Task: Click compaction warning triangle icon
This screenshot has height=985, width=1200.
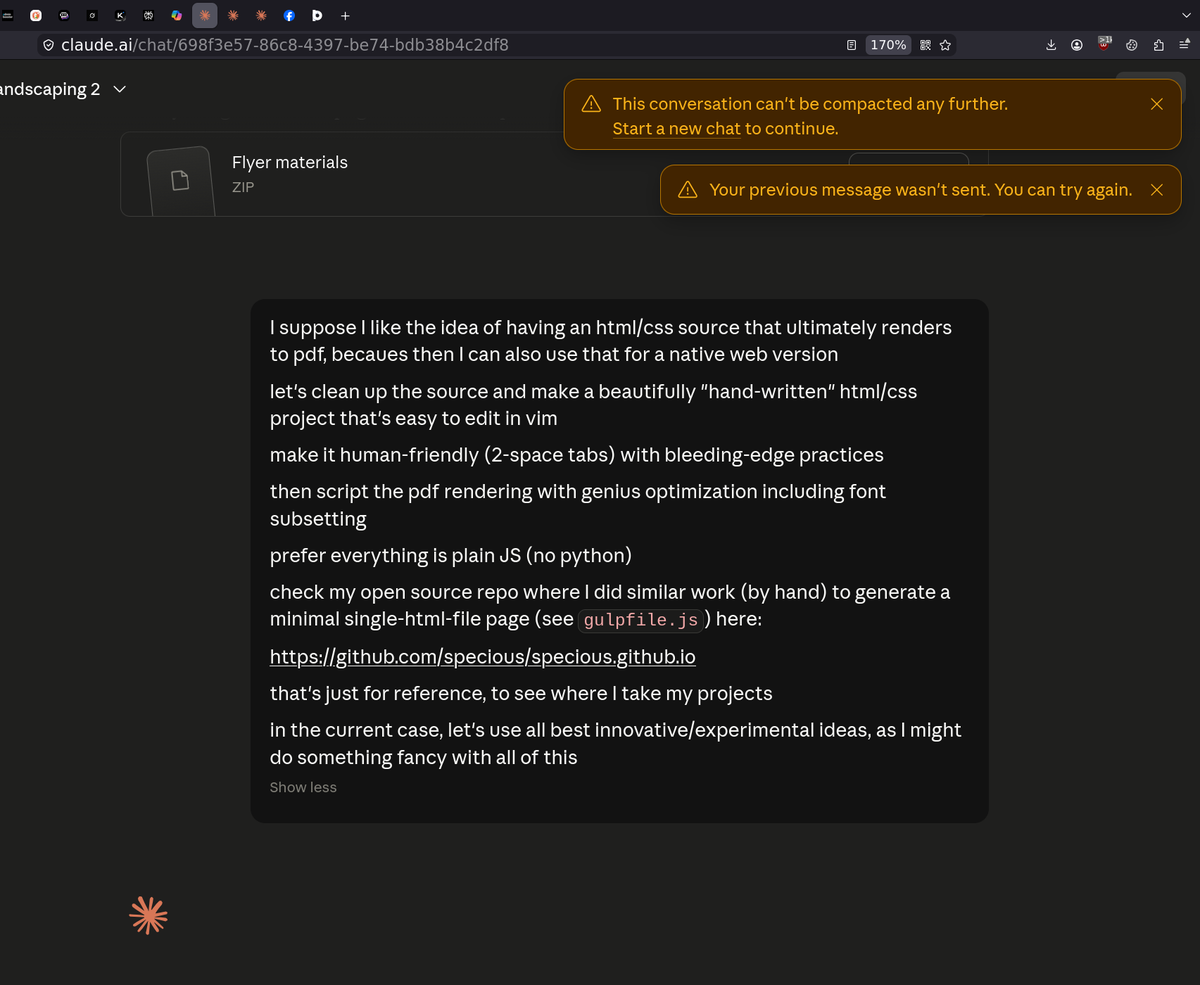Action: click(x=591, y=104)
